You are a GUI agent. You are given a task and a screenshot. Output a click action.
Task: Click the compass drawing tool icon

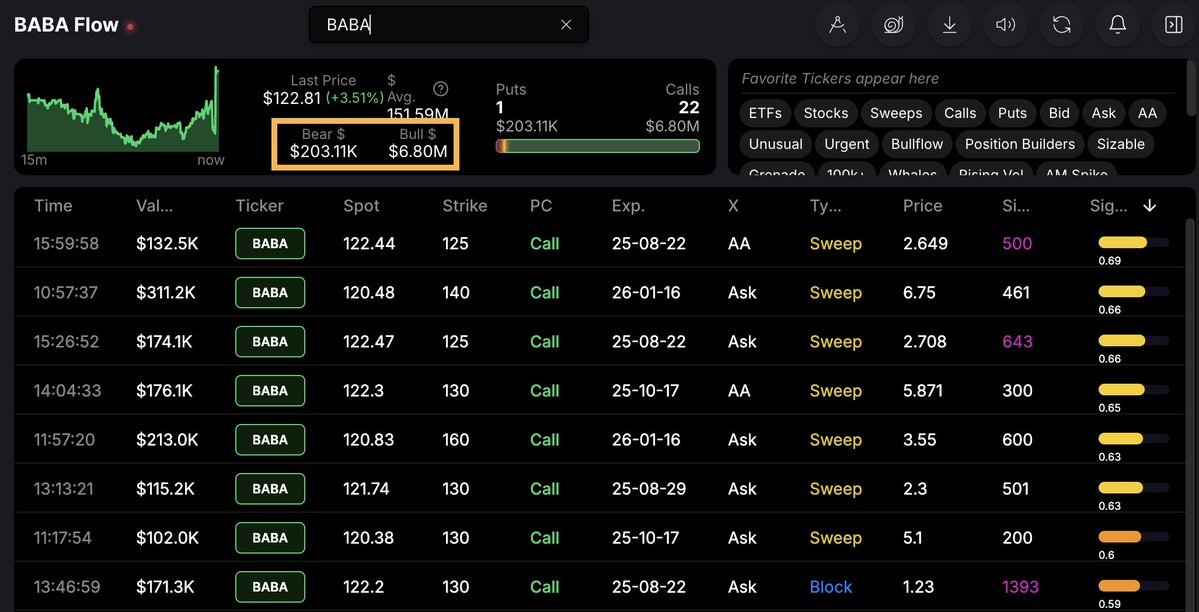point(837,25)
